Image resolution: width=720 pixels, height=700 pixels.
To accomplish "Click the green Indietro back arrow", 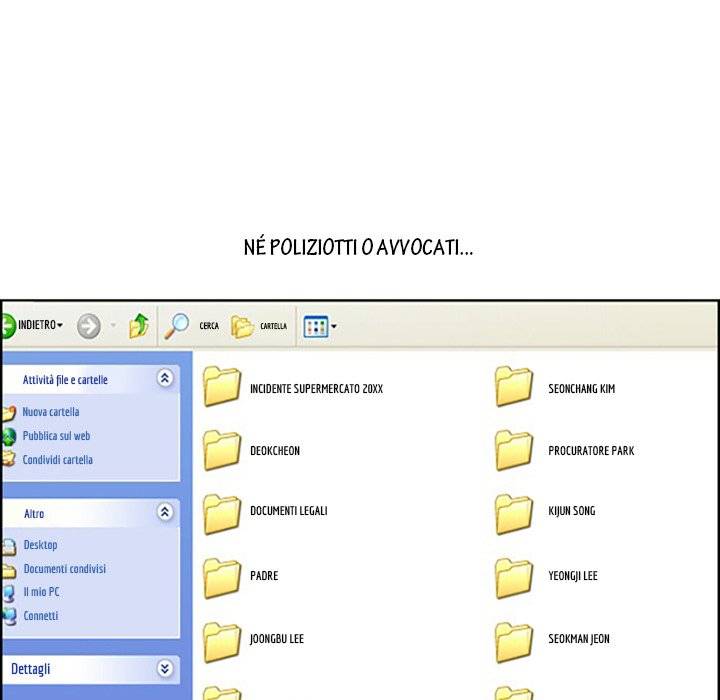I will 8,326.
